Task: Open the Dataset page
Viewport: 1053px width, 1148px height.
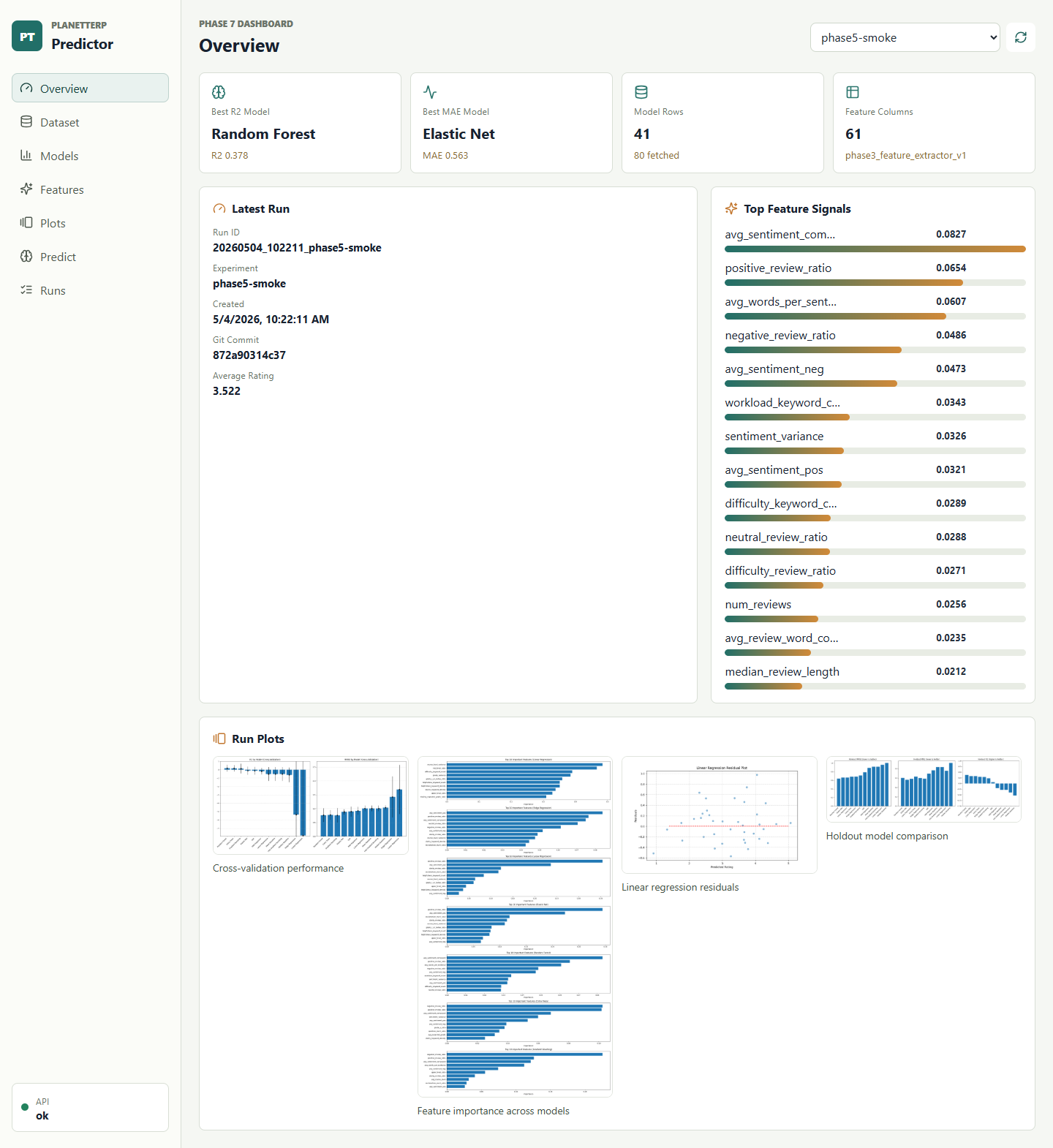Action: pos(90,121)
